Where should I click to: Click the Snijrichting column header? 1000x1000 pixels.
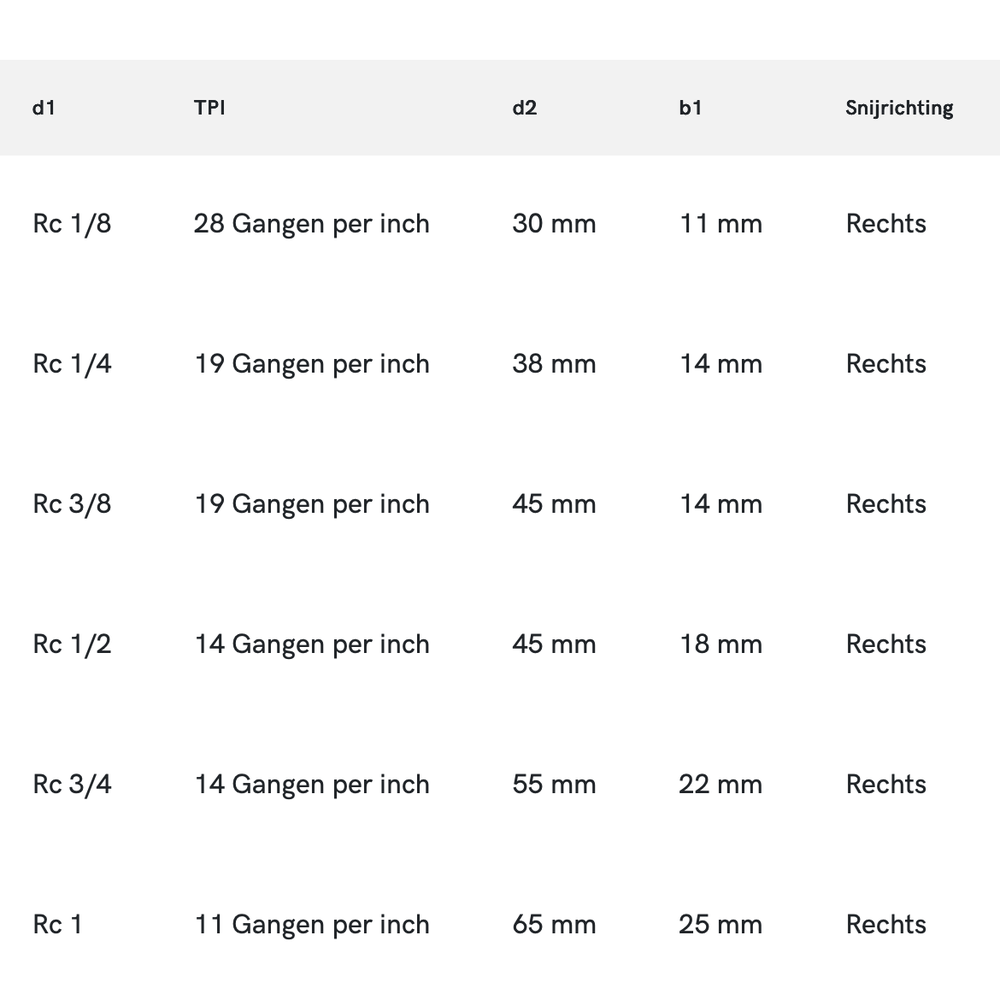(899, 108)
